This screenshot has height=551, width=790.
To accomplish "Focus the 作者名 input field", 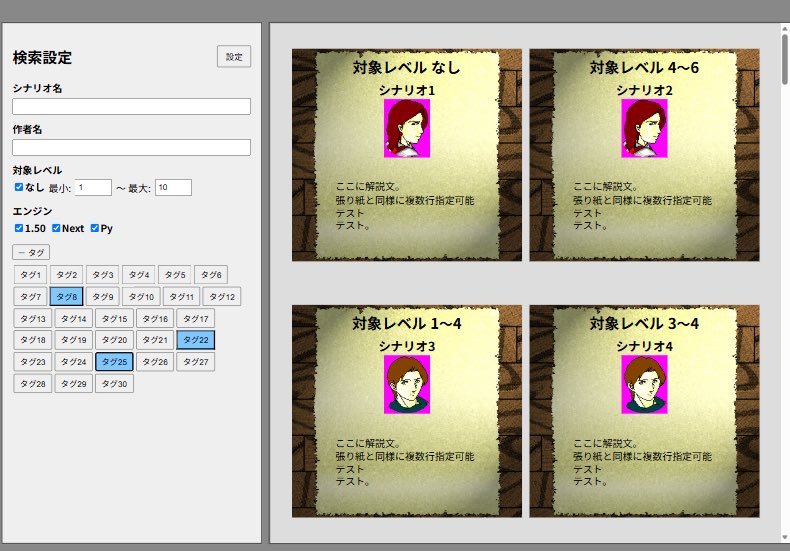I will coord(131,148).
